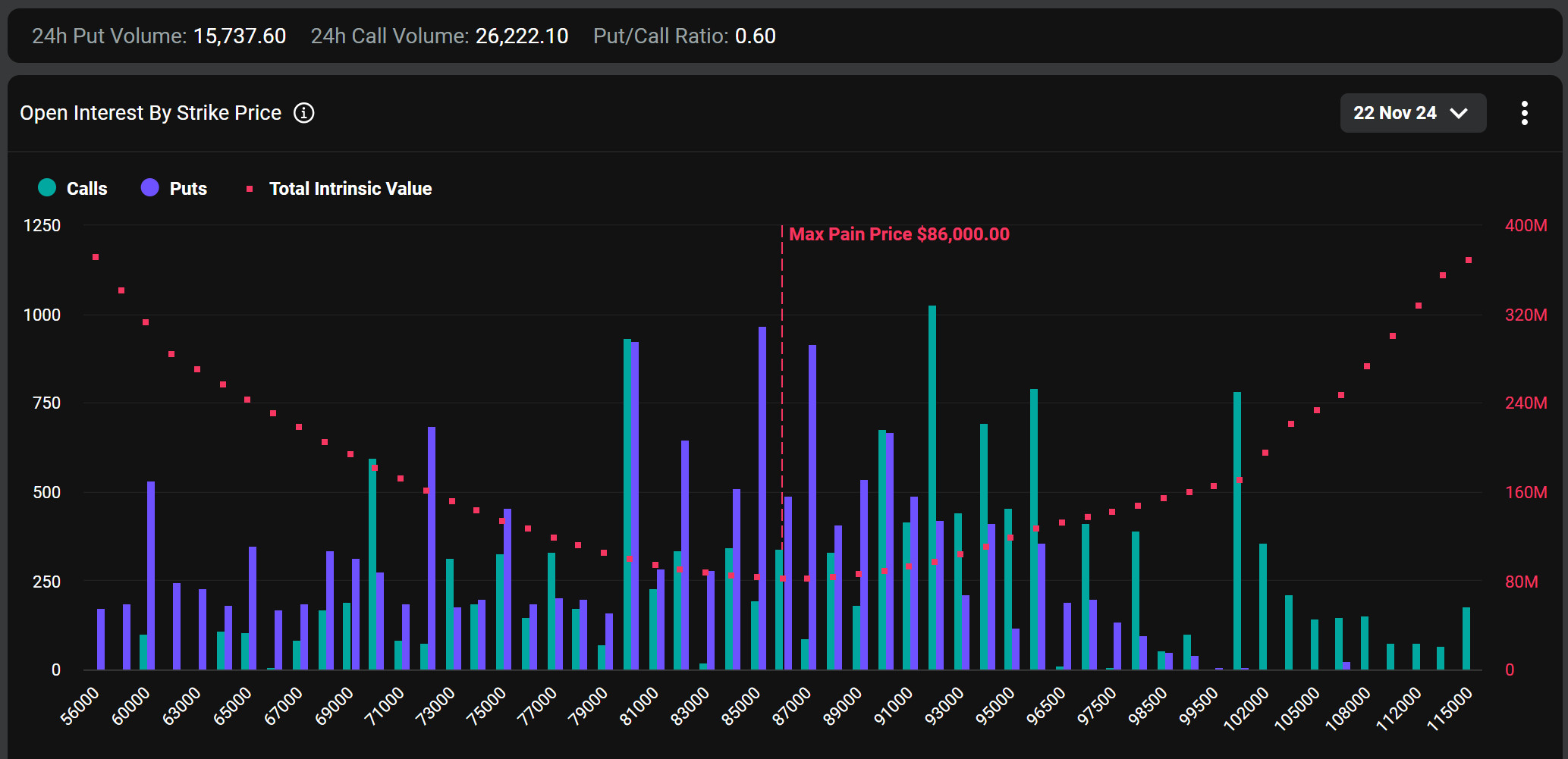
Task: Click the teal call bar at 115000 strike
Action: click(x=1466, y=638)
